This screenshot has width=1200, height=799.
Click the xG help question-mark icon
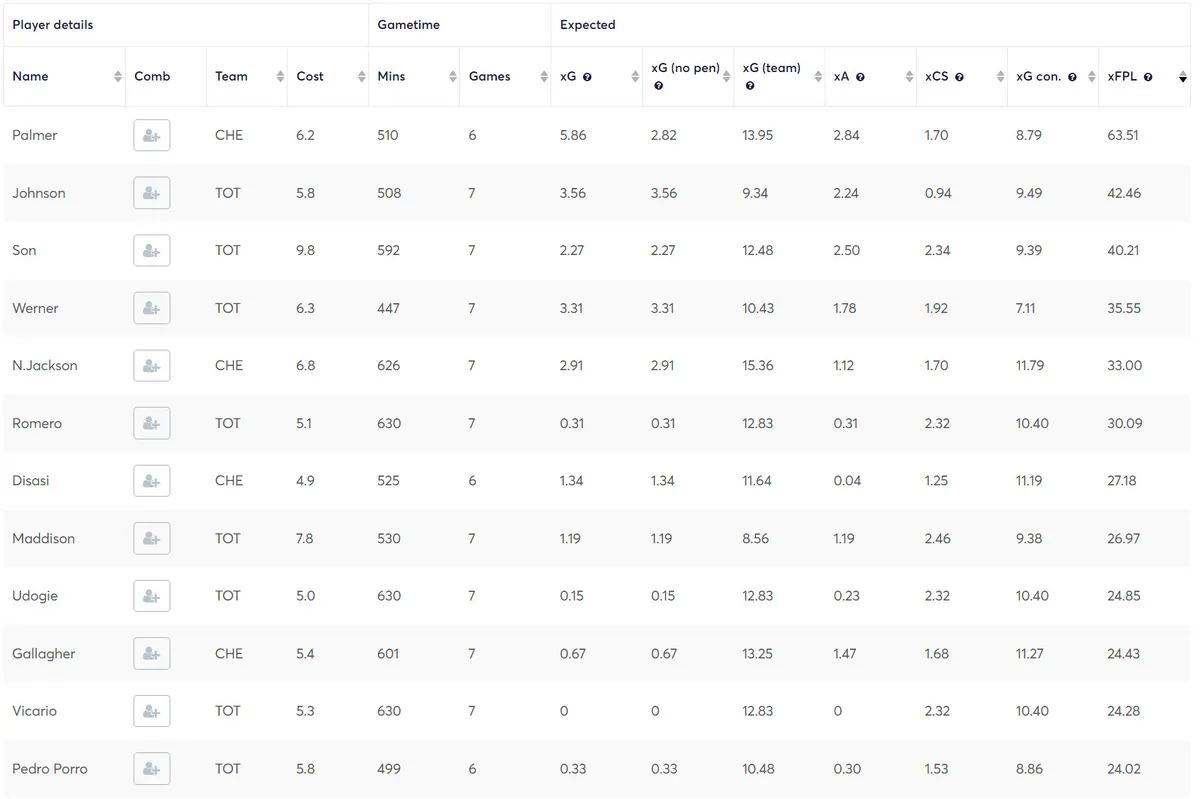587,77
